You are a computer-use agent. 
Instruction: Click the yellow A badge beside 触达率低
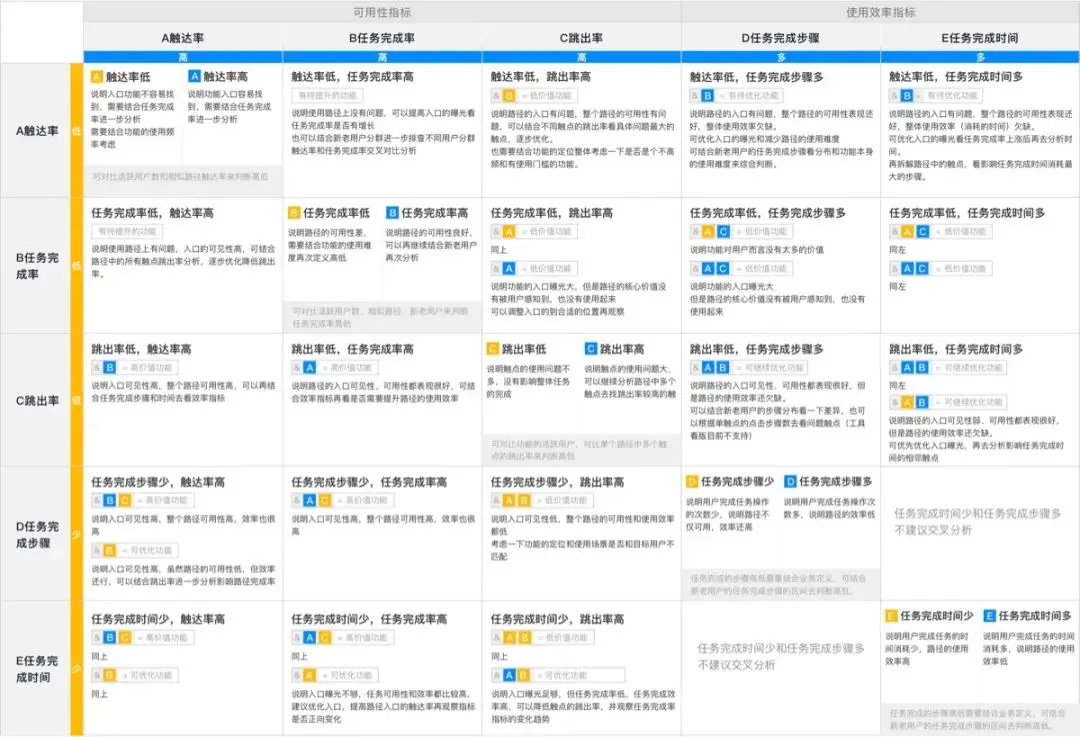[97, 76]
